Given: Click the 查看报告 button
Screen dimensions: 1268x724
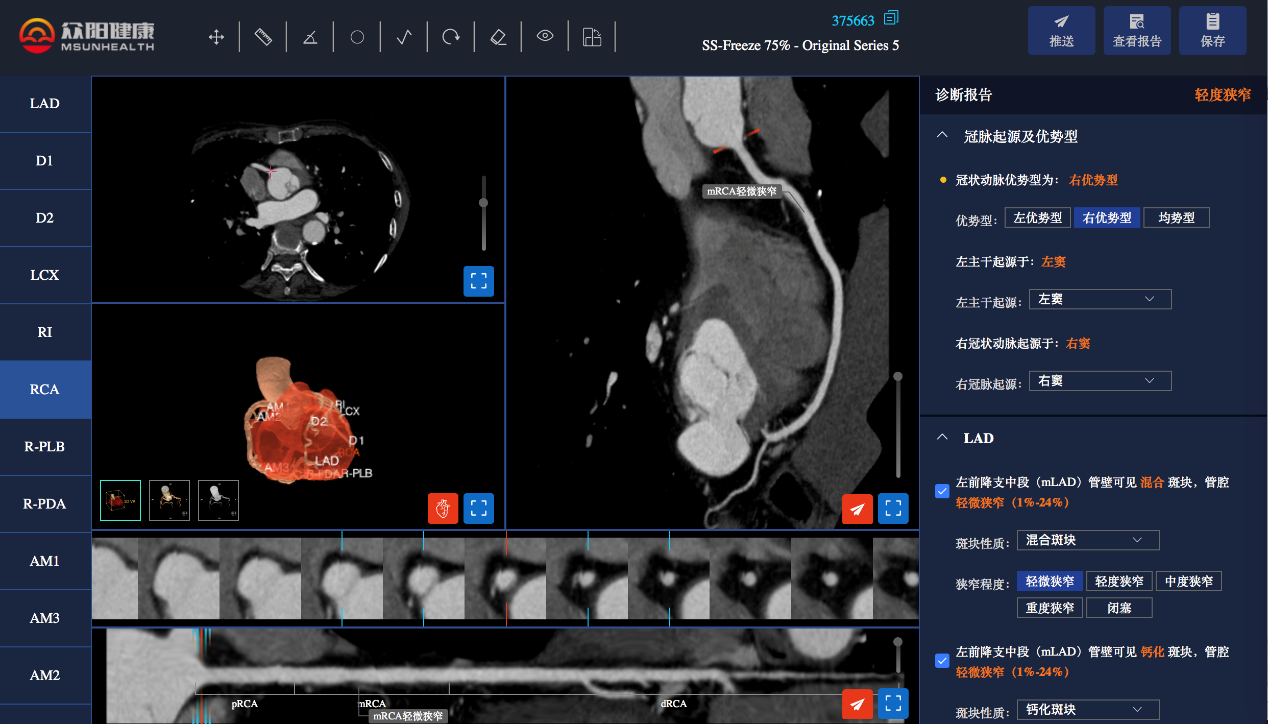Looking at the screenshot, I should pos(1137,30).
